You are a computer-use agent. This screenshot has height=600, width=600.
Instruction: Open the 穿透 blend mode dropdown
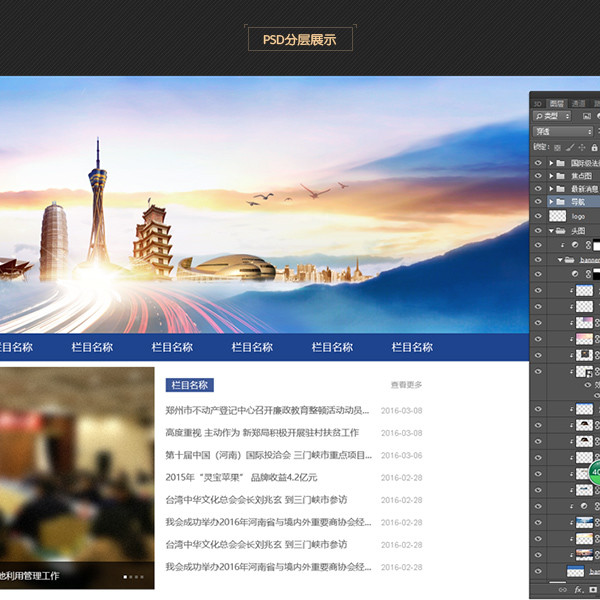[x=563, y=132]
